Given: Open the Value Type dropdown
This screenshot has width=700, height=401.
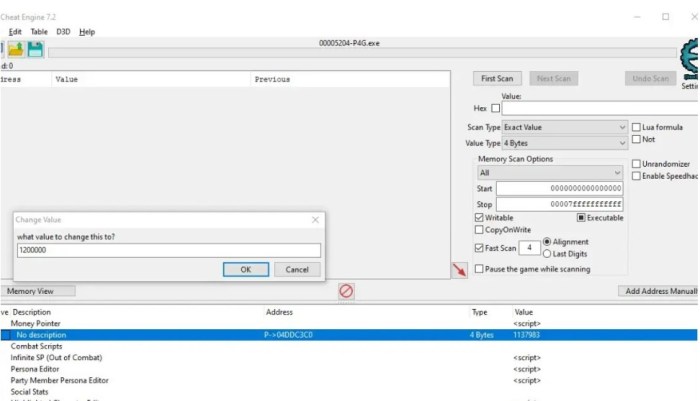Looking at the screenshot, I should [565, 143].
